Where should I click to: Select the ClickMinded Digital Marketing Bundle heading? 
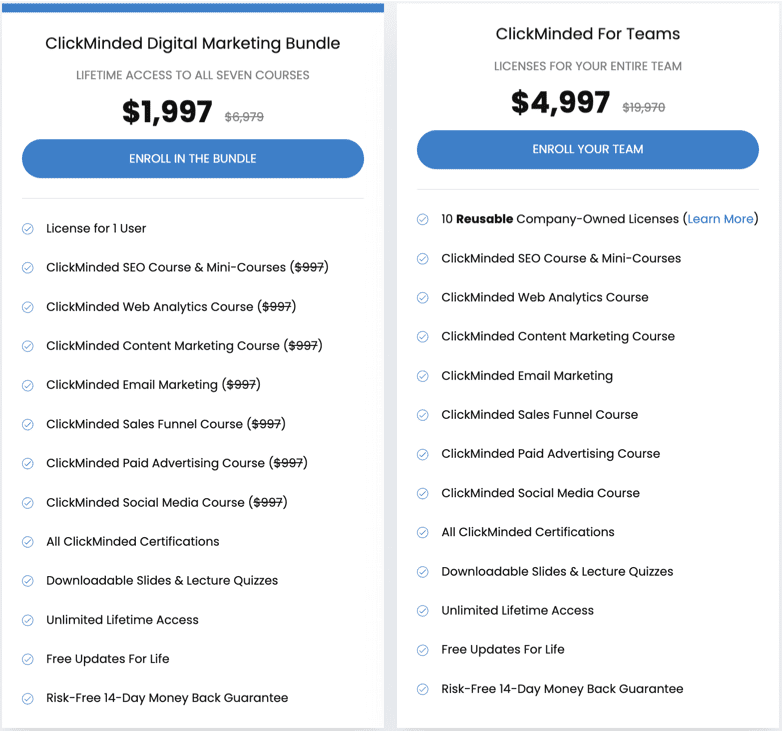pos(193,43)
